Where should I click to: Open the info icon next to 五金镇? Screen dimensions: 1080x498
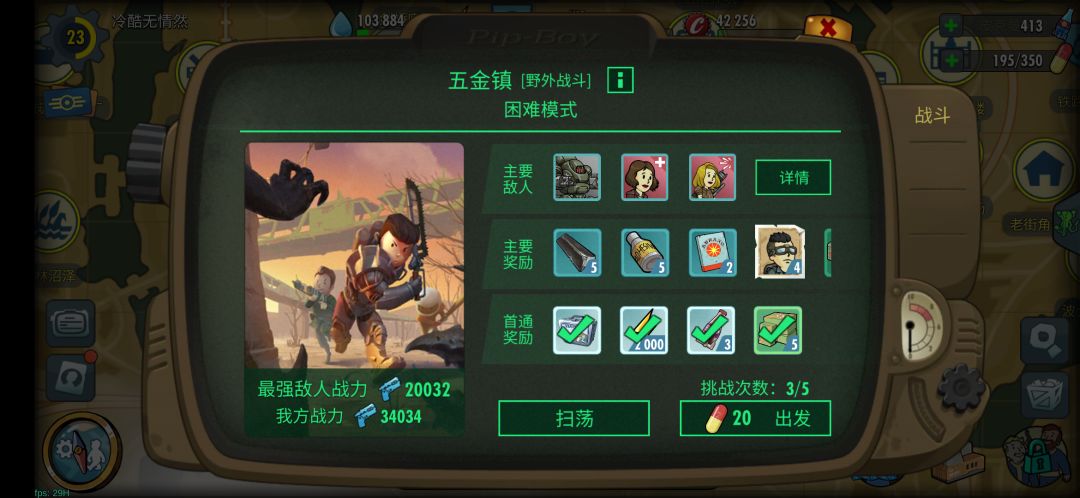tap(620, 81)
